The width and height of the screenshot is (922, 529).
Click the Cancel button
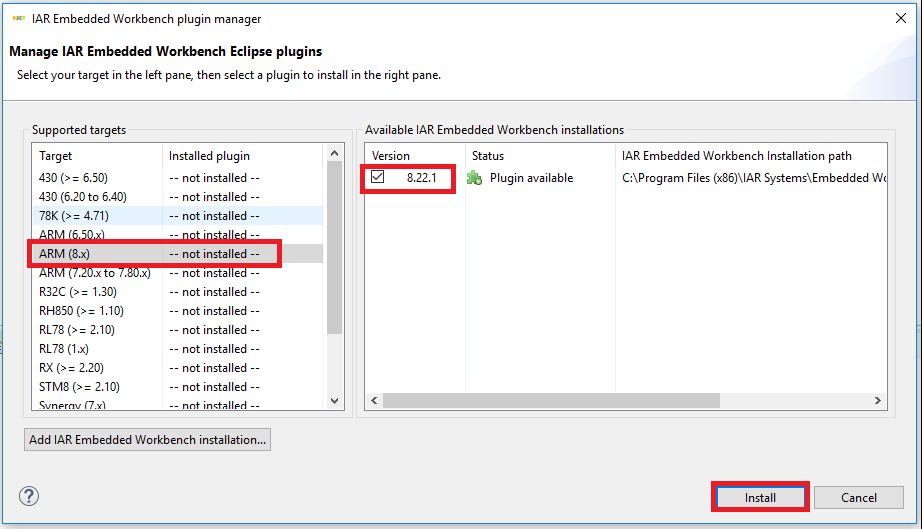click(x=858, y=497)
